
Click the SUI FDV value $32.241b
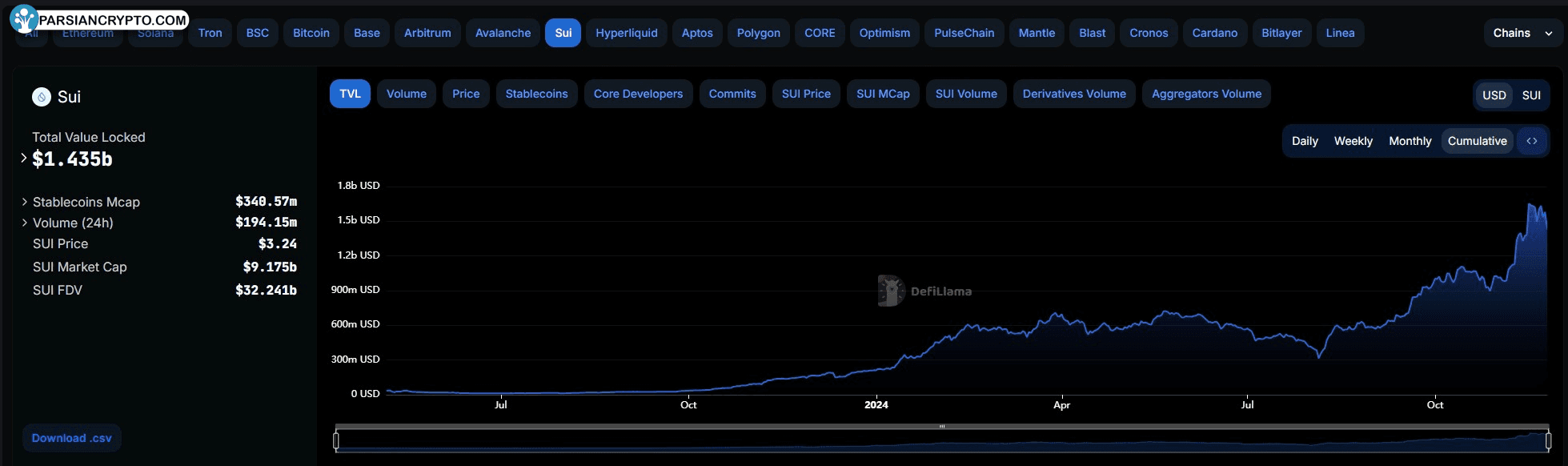266,291
